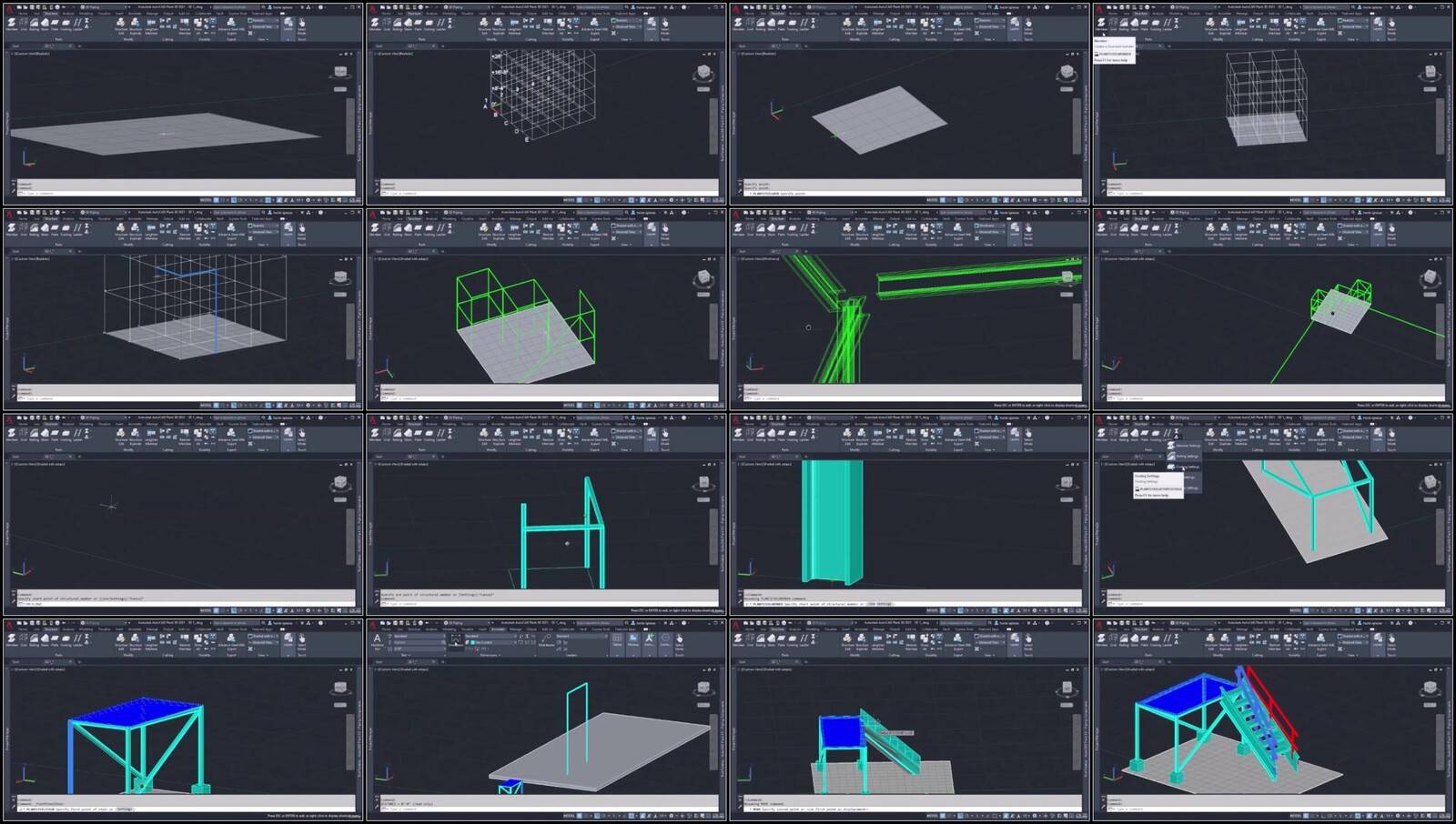Screen dimensions: 1456x824
Task: Click the Dimension tool in the Annotate ribbon
Action: (x=456, y=640)
